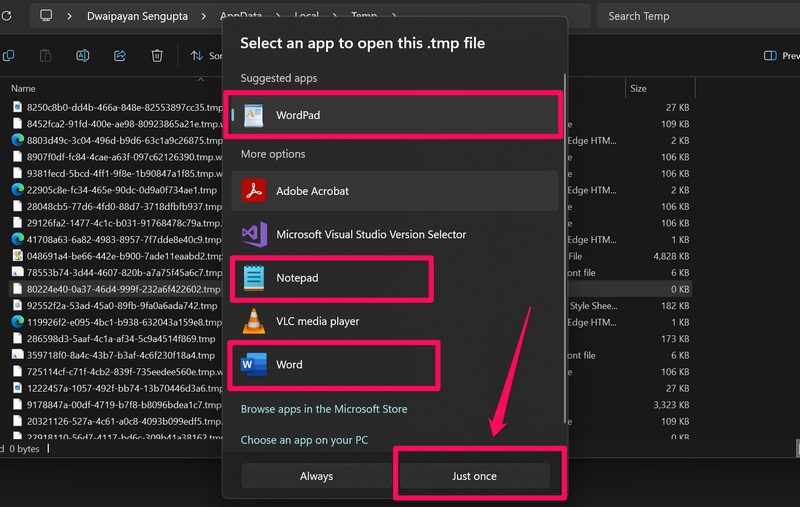
Task: Expand chevron after Dwaipayan Sengupta breadcrumb
Action: click(x=201, y=16)
